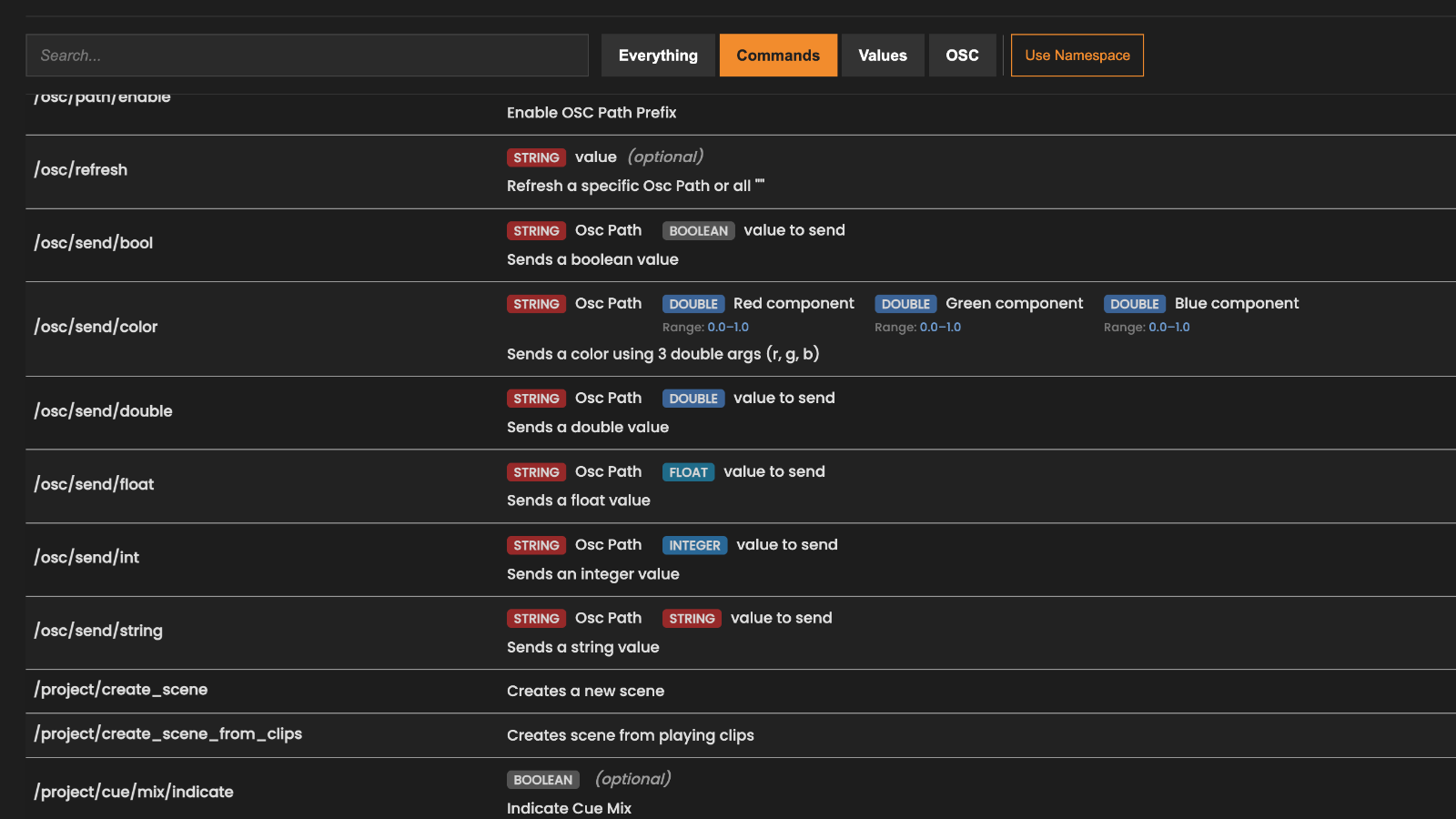Select the Everything filter tab

(x=658, y=56)
